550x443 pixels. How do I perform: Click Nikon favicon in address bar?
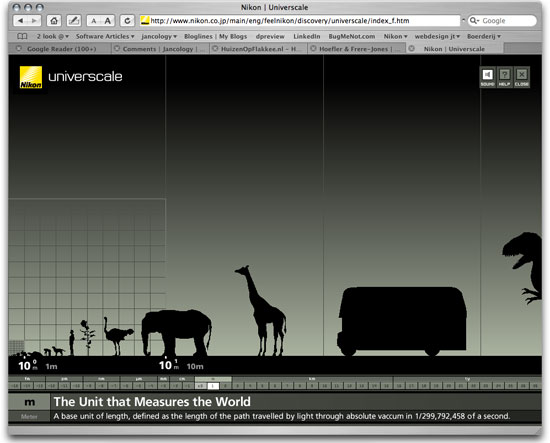coord(145,21)
